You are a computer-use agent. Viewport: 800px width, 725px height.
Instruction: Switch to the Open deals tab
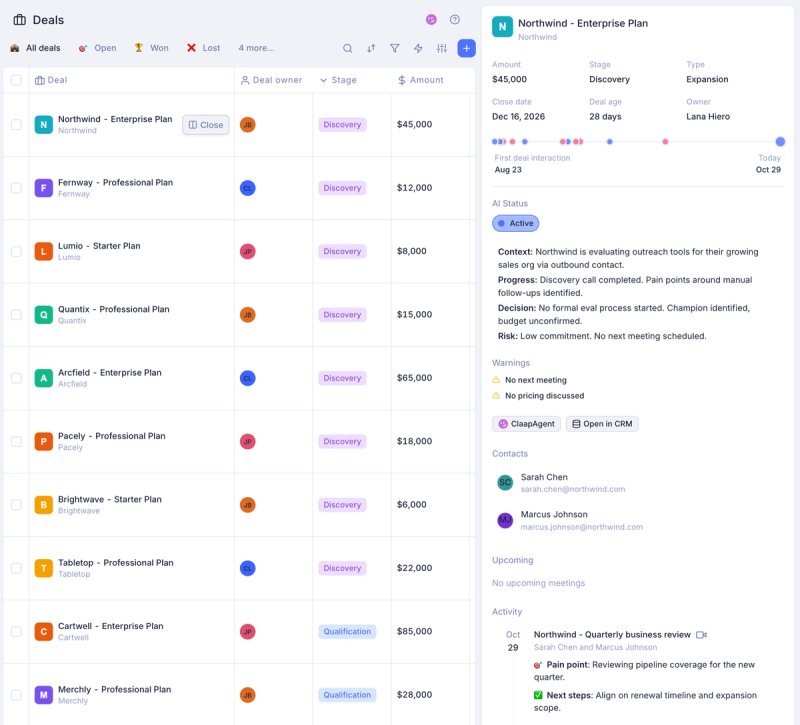tap(97, 48)
